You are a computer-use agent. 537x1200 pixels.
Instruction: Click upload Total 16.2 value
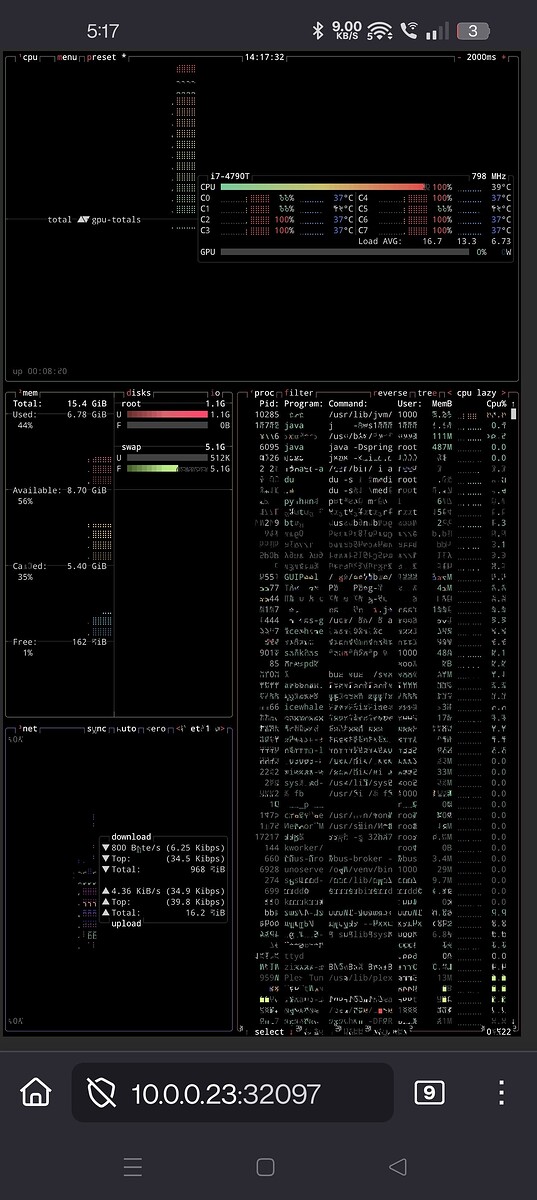click(x=204, y=912)
